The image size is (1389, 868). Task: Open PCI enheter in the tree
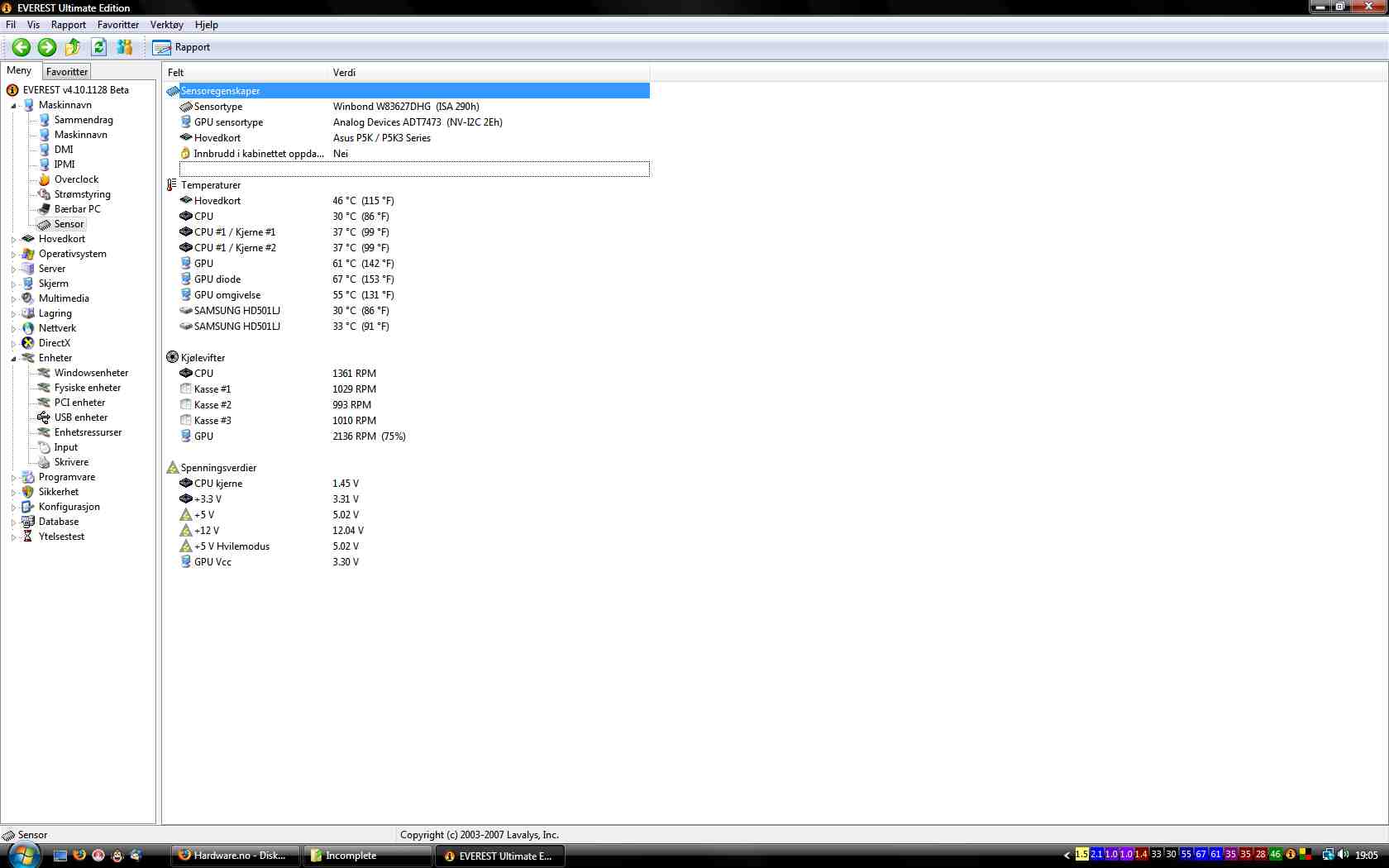(x=79, y=403)
